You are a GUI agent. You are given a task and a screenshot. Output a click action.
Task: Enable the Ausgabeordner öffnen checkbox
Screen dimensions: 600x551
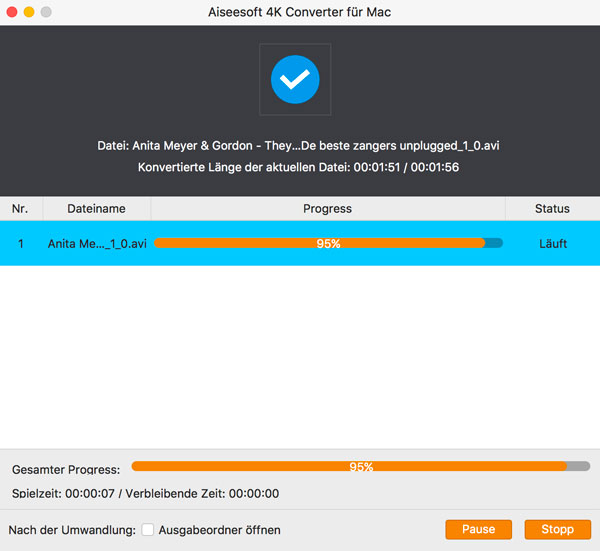coord(148,530)
